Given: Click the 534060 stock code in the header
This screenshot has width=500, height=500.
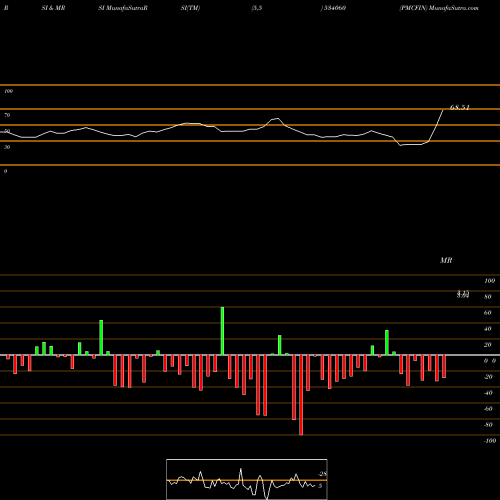Looking at the screenshot, I should tap(334, 8).
